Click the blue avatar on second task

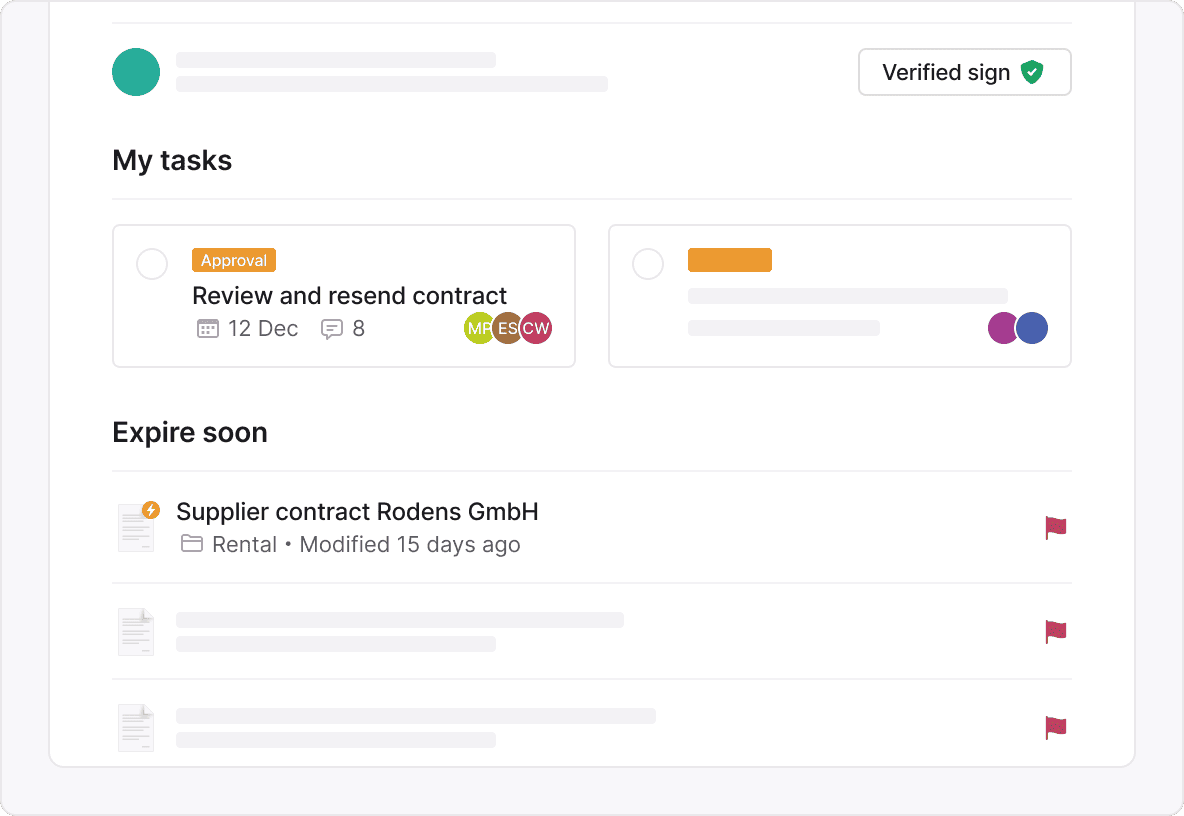tap(1032, 328)
